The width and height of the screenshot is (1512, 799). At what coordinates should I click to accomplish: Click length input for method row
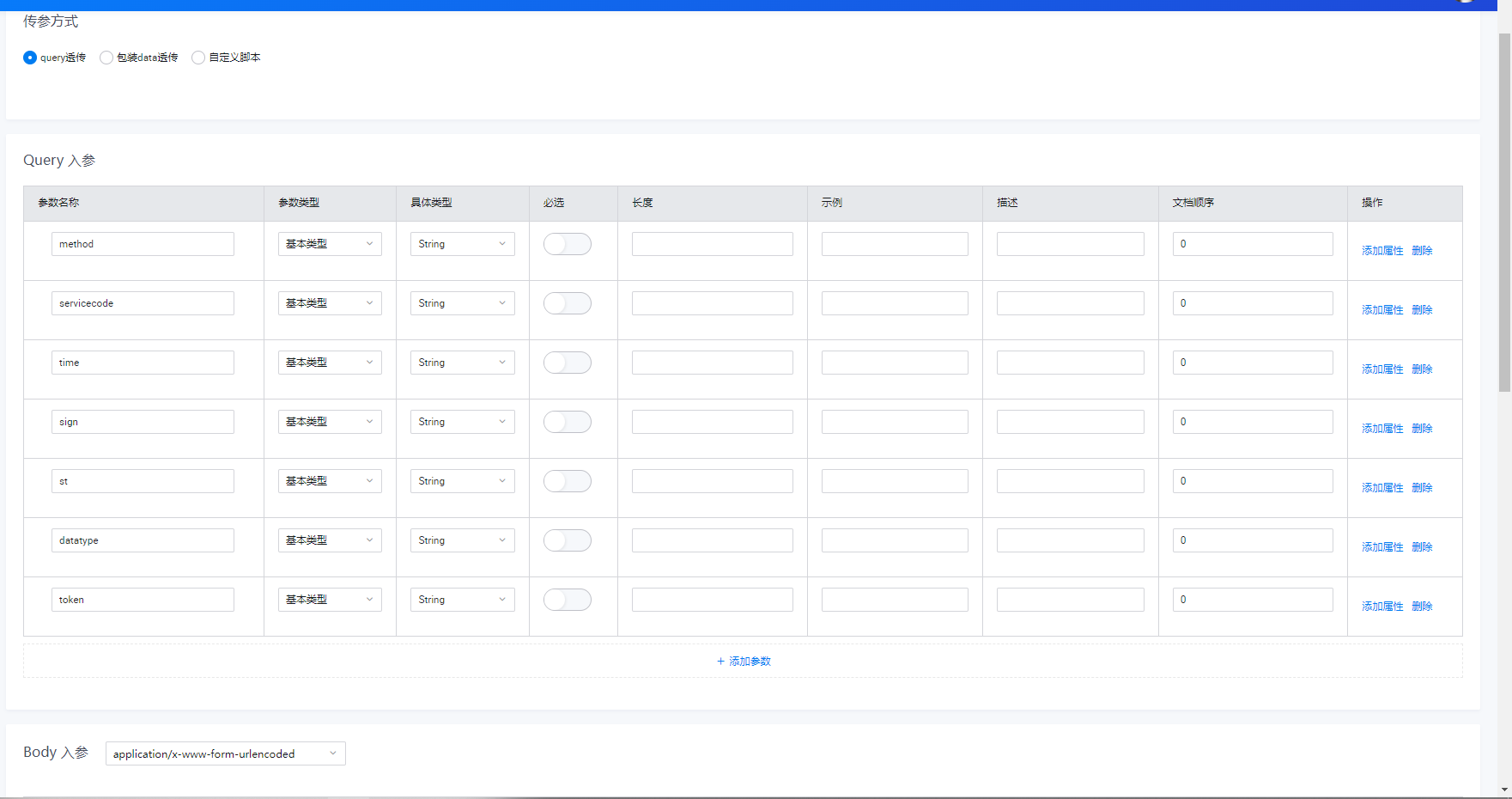713,244
